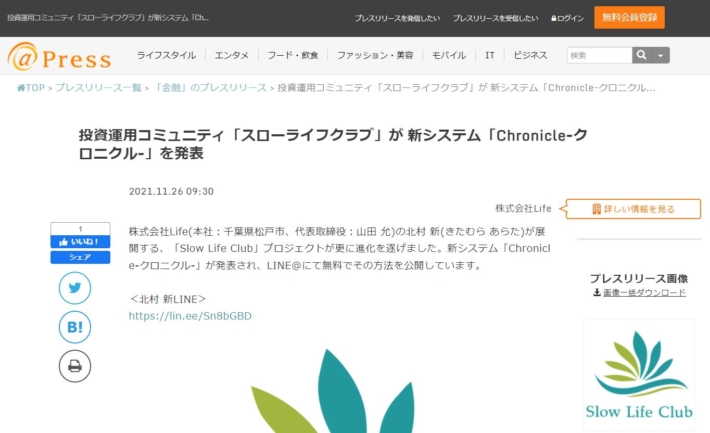
Task: Select the ファッション・美容 menu item
Action: tap(375, 55)
